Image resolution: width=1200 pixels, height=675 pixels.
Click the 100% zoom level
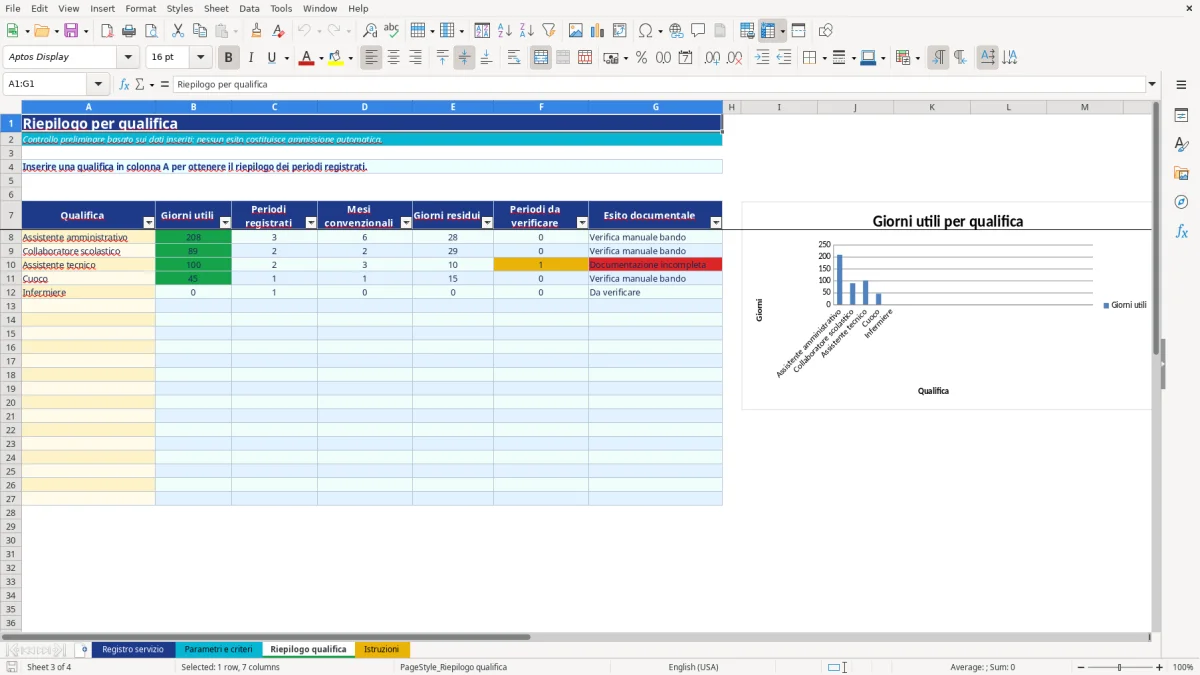(x=1182, y=667)
